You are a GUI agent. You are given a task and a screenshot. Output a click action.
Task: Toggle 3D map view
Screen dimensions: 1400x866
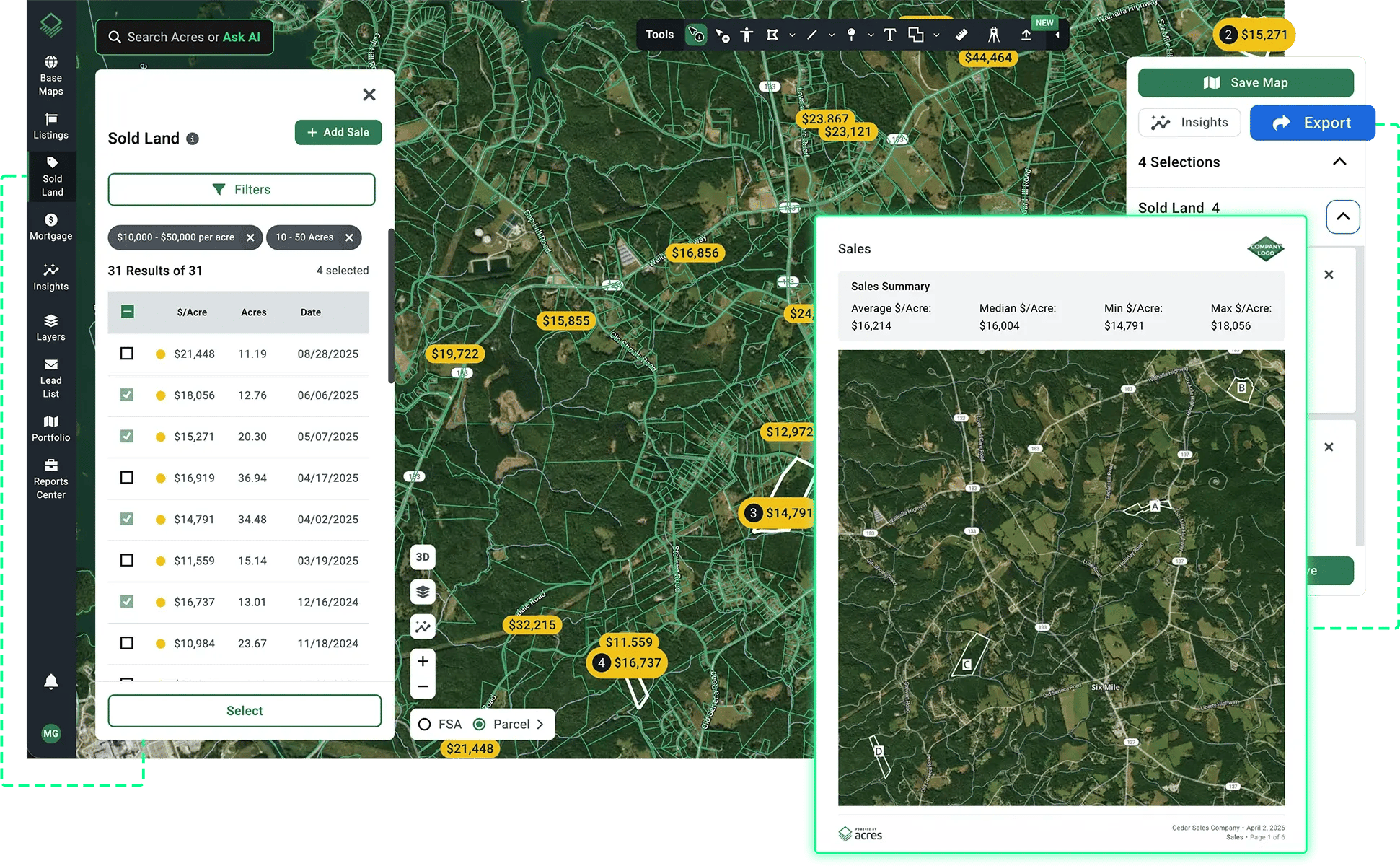[423, 557]
